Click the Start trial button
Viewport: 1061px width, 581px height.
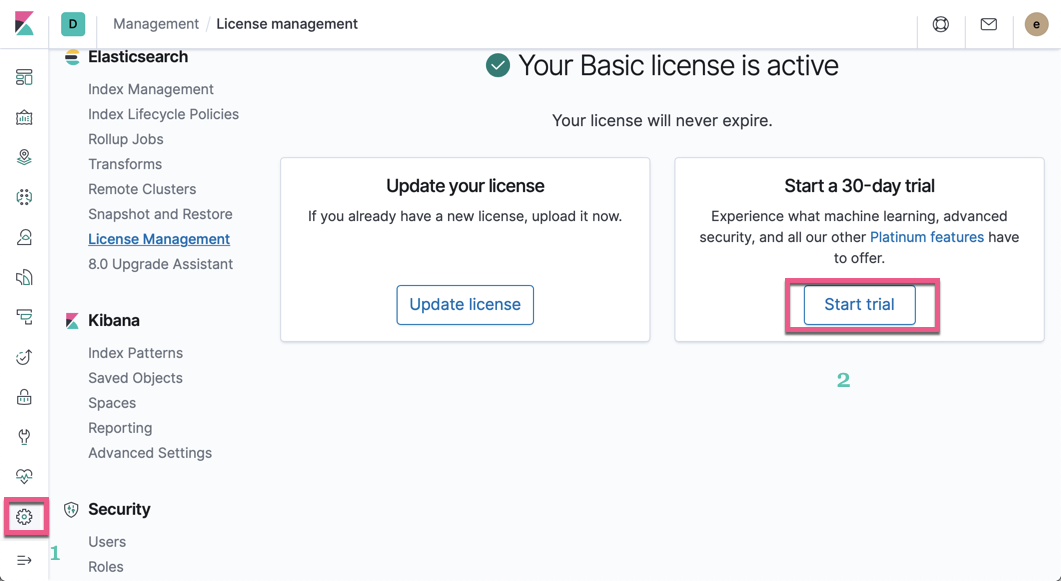859,305
